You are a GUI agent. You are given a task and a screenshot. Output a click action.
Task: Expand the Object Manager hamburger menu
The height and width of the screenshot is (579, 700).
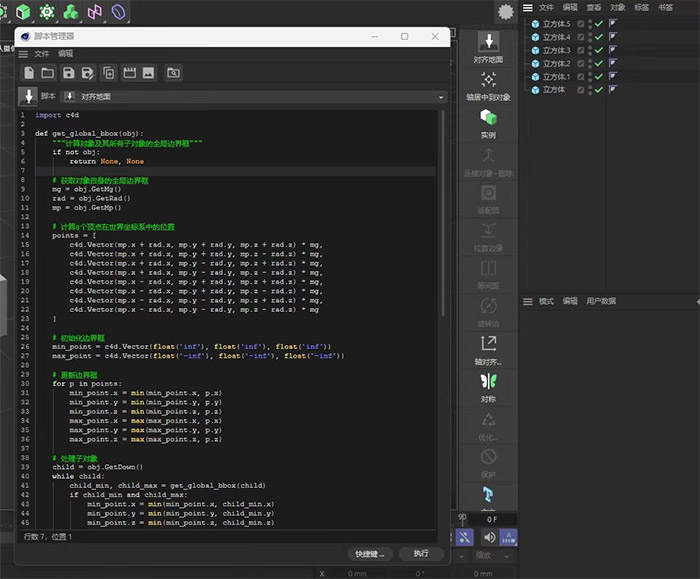[528, 7]
